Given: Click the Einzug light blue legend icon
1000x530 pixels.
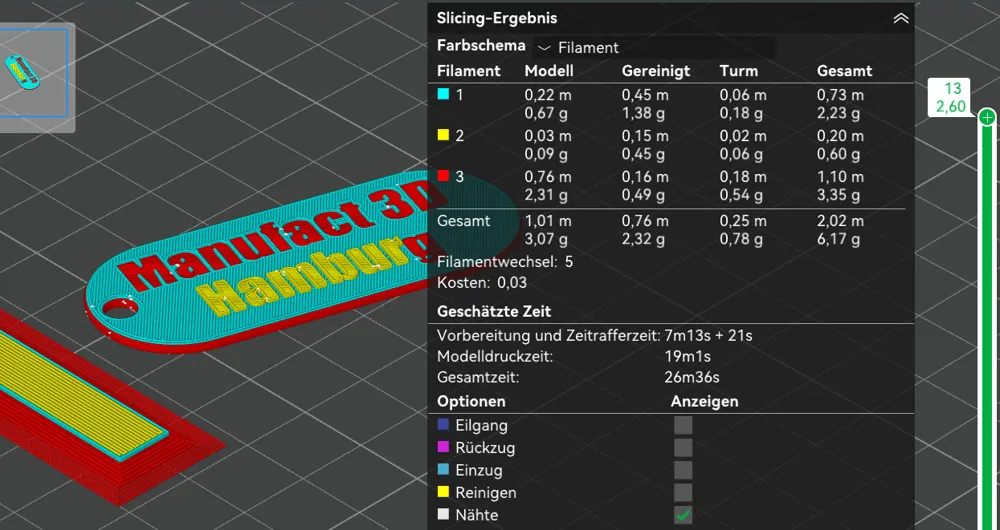Looking at the screenshot, I should pos(443,469).
